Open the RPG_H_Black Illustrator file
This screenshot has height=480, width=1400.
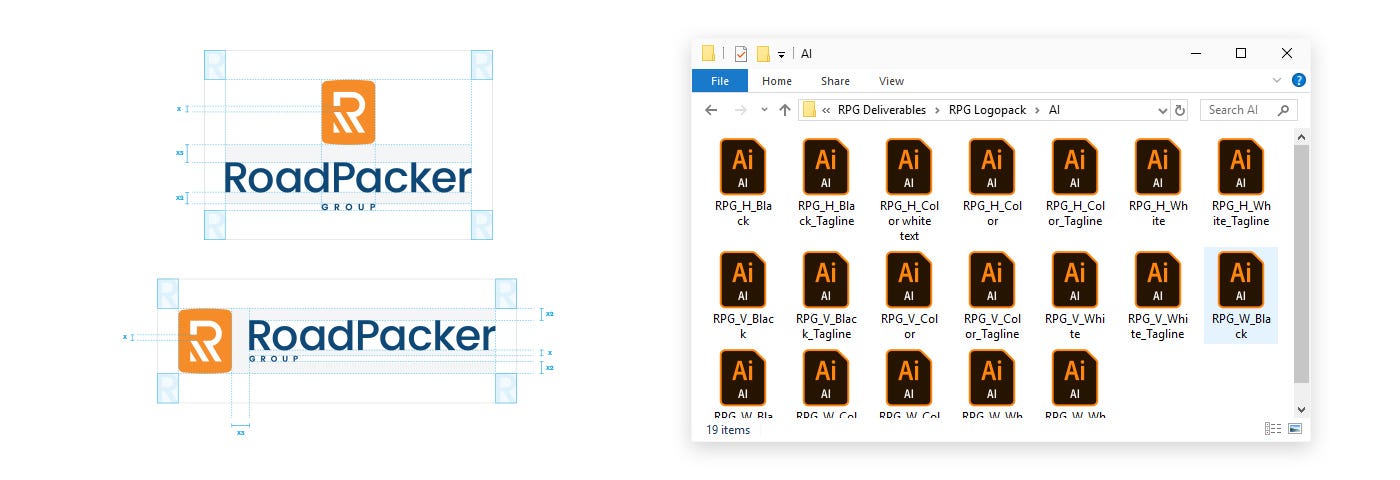click(x=743, y=166)
